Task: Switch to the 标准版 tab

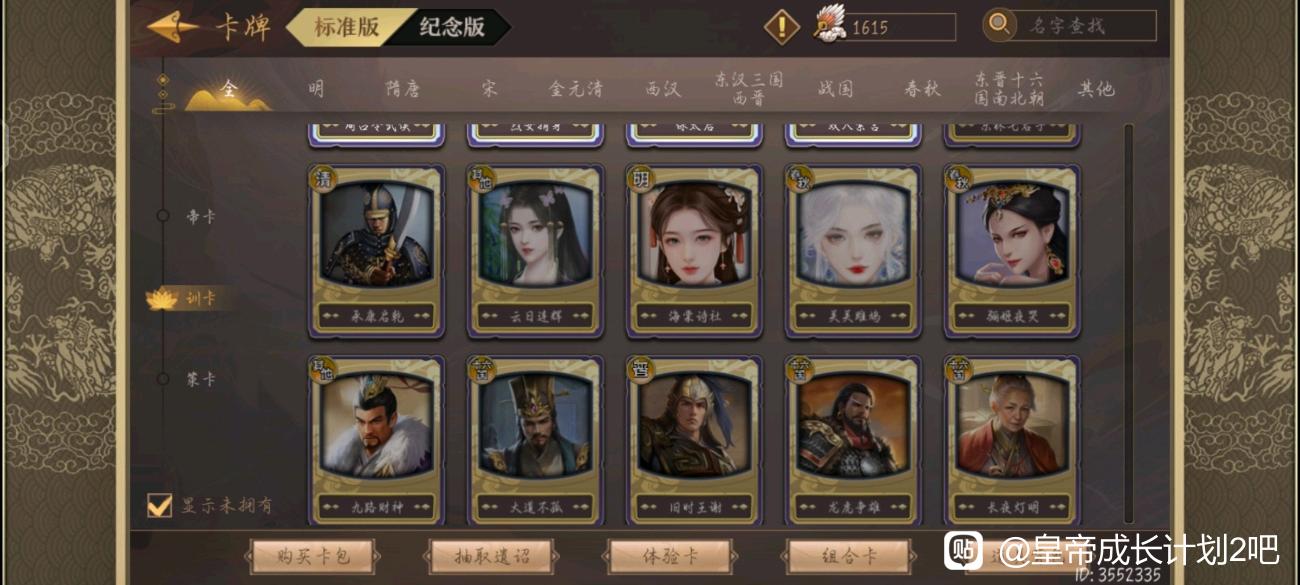Action: (346, 27)
